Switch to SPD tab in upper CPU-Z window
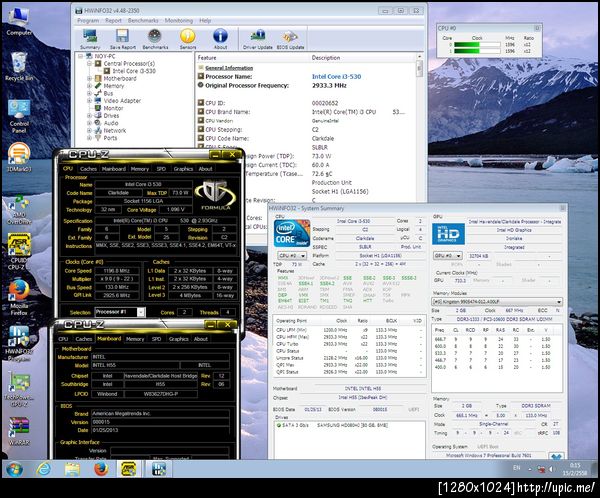Screen dimensions: 600x498 click(161, 169)
